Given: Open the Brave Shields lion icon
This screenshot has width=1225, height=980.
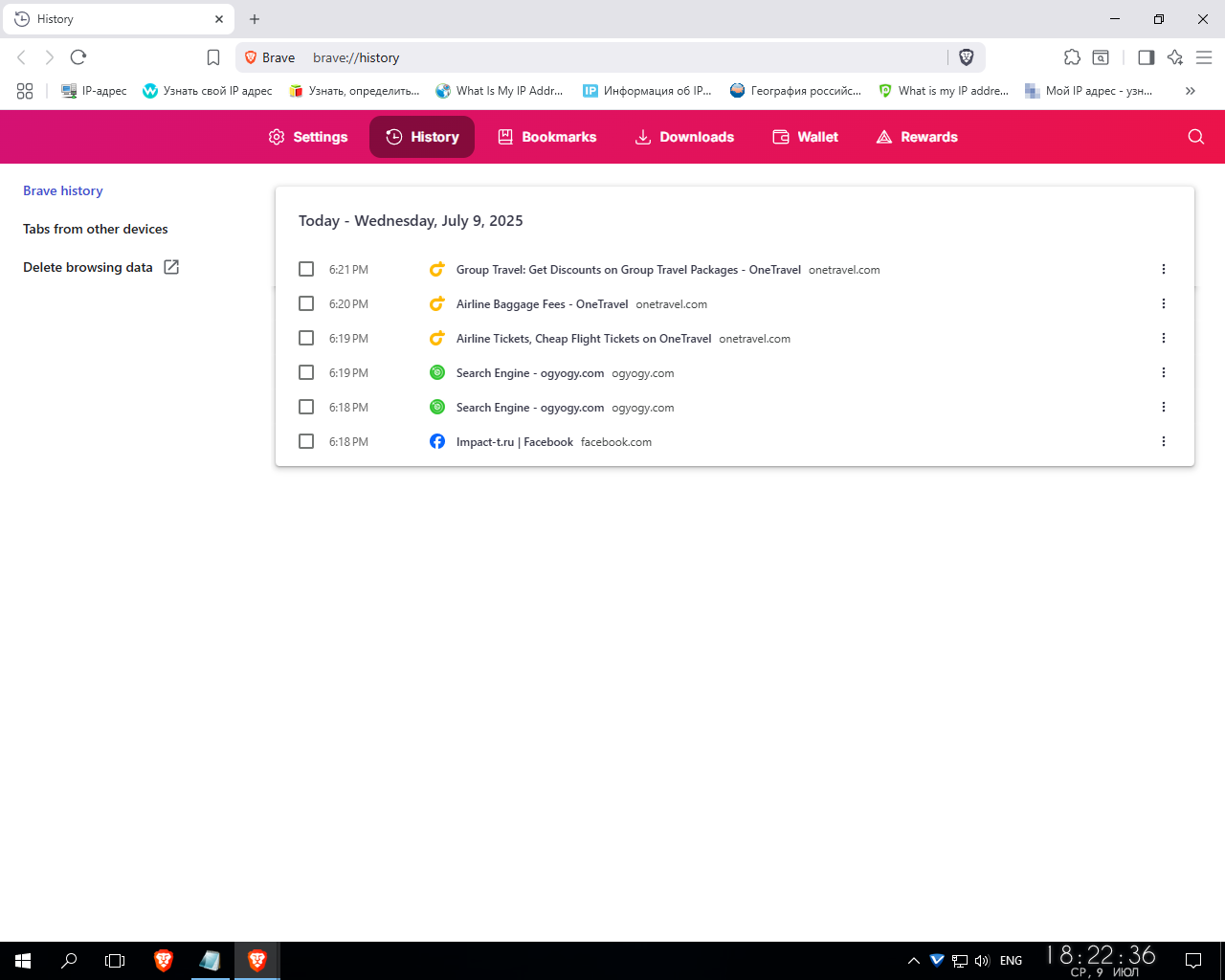Looking at the screenshot, I should (967, 57).
